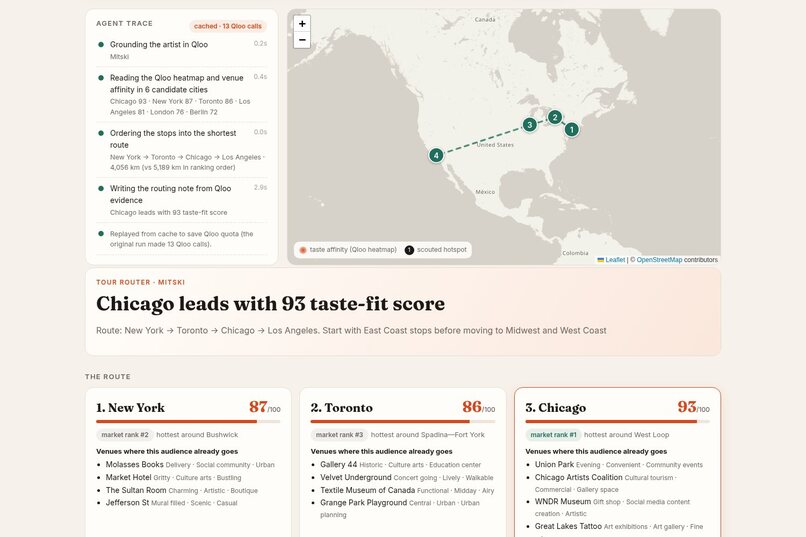Image resolution: width=806 pixels, height=537 pixels.
Task: Click the 'AGENT TRACE' panel heading
Action: click(x=124, y=24)
